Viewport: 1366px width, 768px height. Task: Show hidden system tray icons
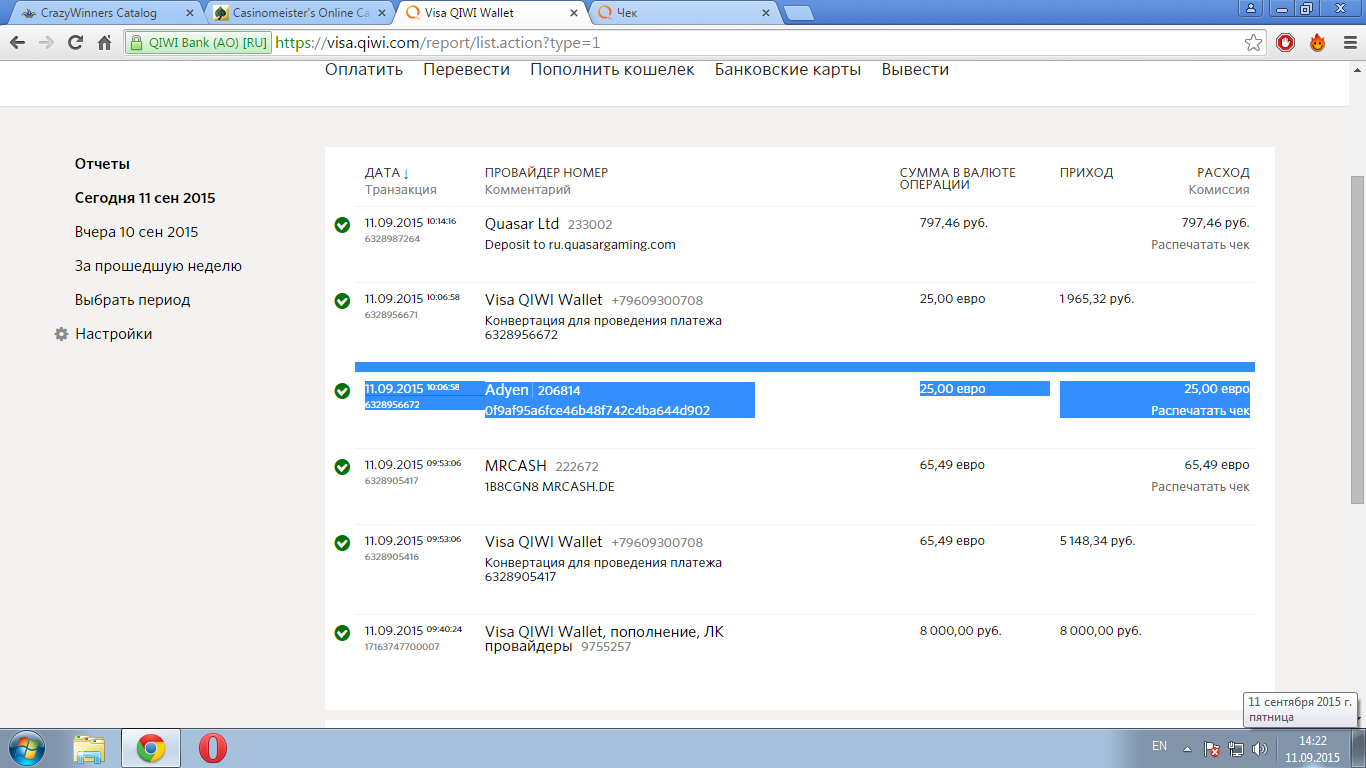[1187, 748]
